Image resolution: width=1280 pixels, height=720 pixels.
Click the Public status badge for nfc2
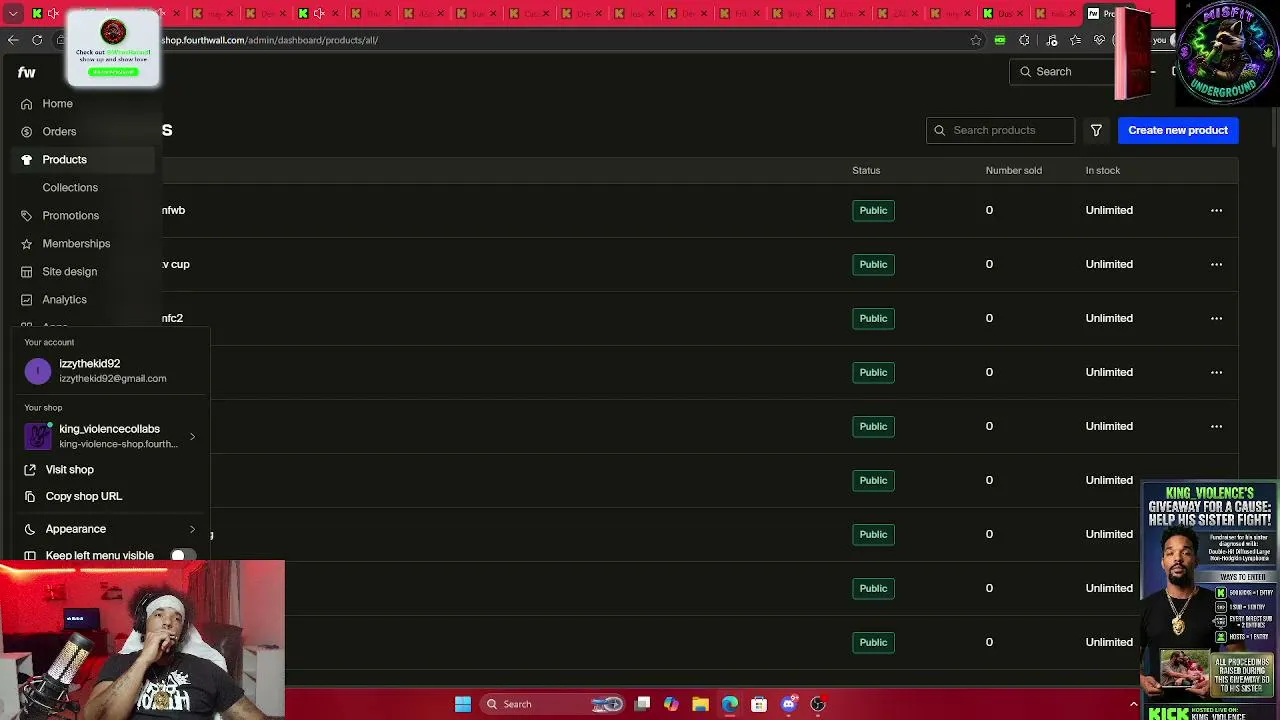pyautogui.click(x=873, y=318)
